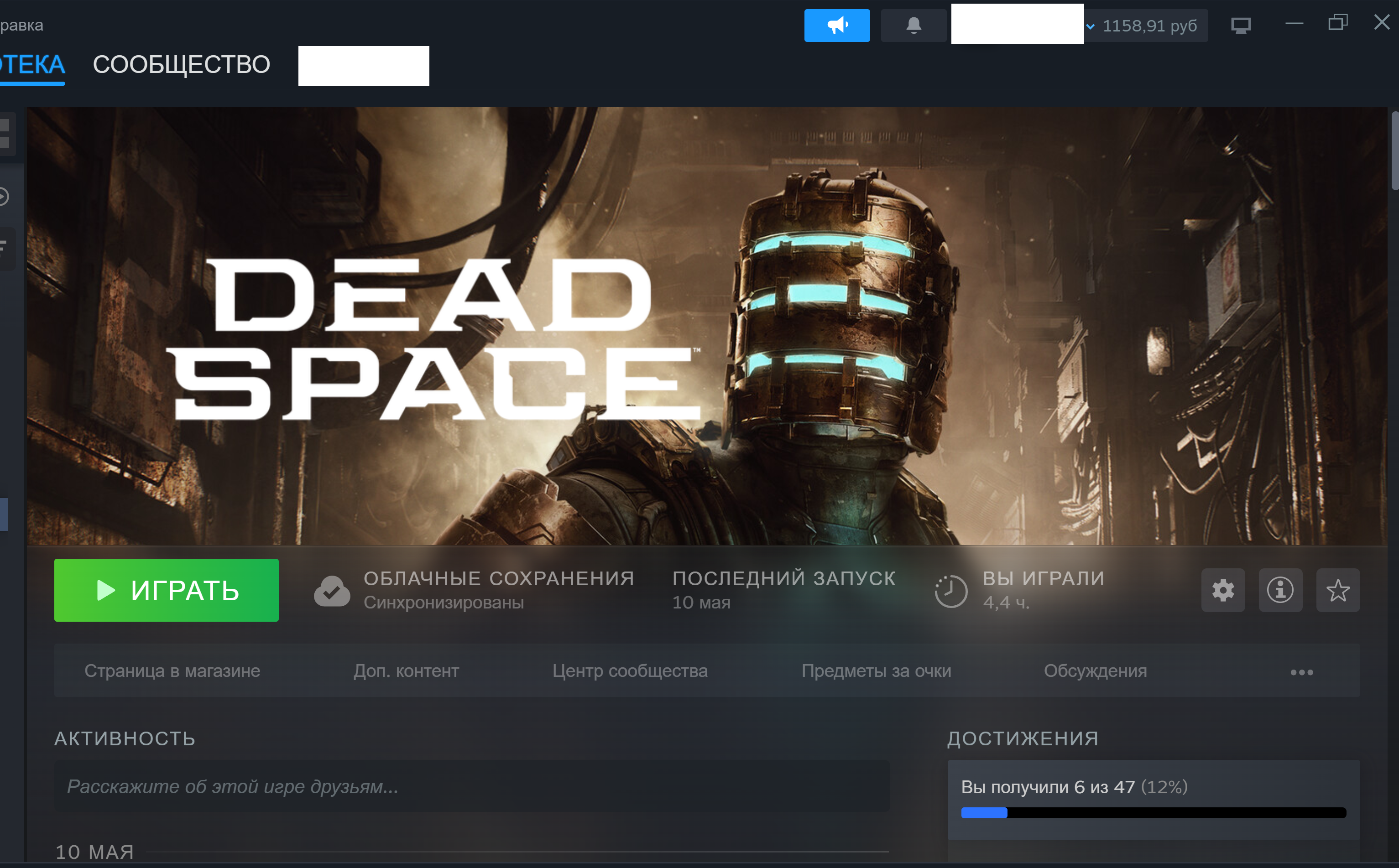Open the СООБЩЕСТВО menu tab
Image resolution: width=1399 pixels, height=868 pixels.
tap(182, 64)
